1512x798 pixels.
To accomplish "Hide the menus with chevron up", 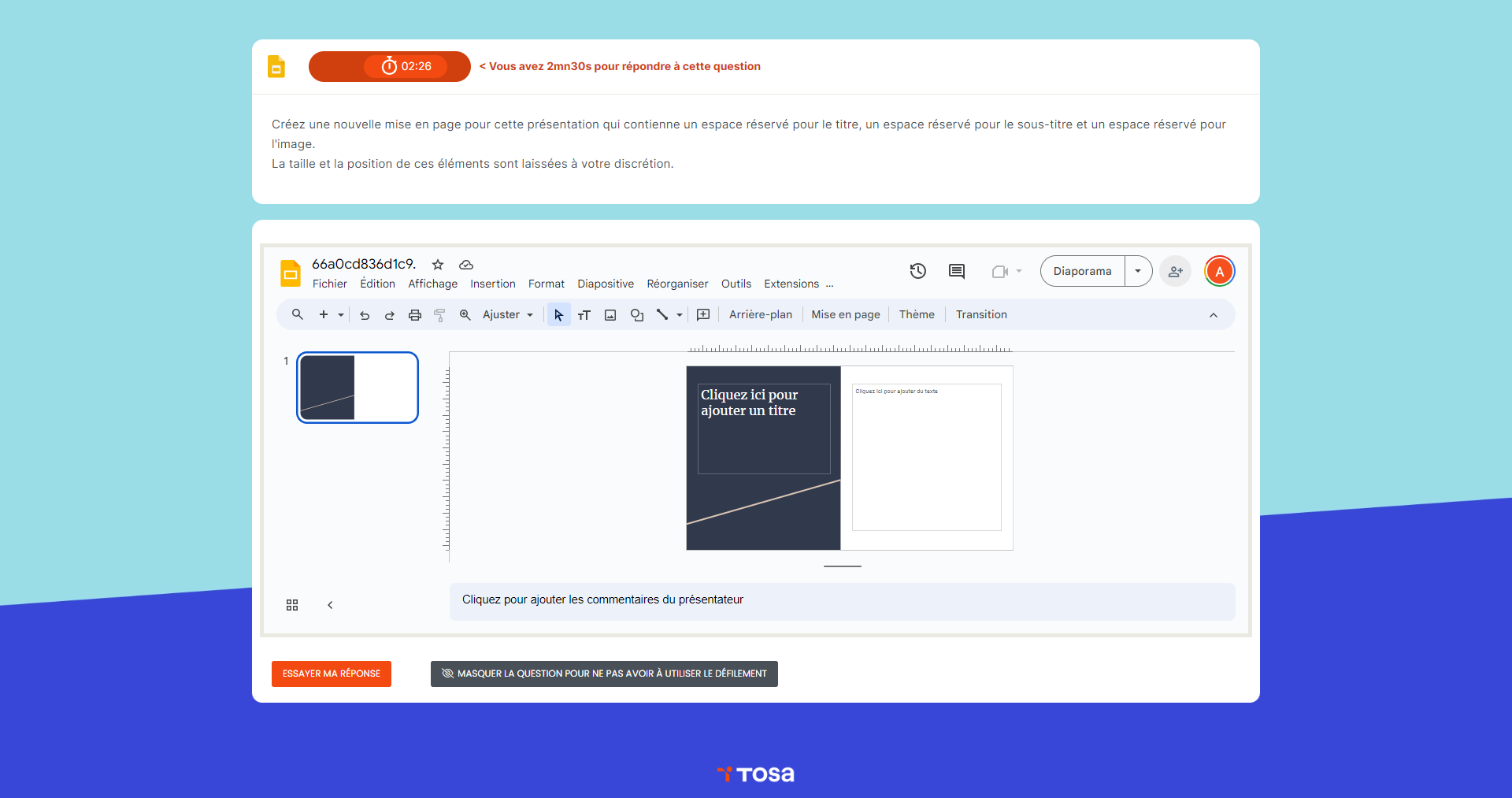I will (x=1214, y=315).
